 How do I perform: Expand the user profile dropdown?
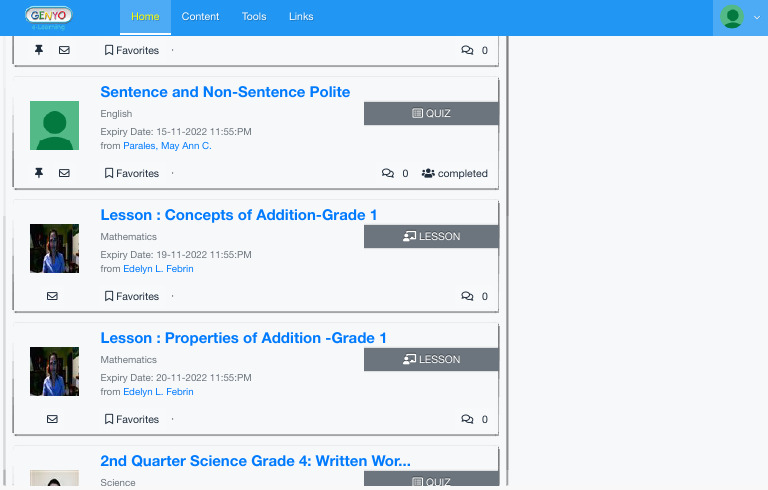[x=741, y=17]
